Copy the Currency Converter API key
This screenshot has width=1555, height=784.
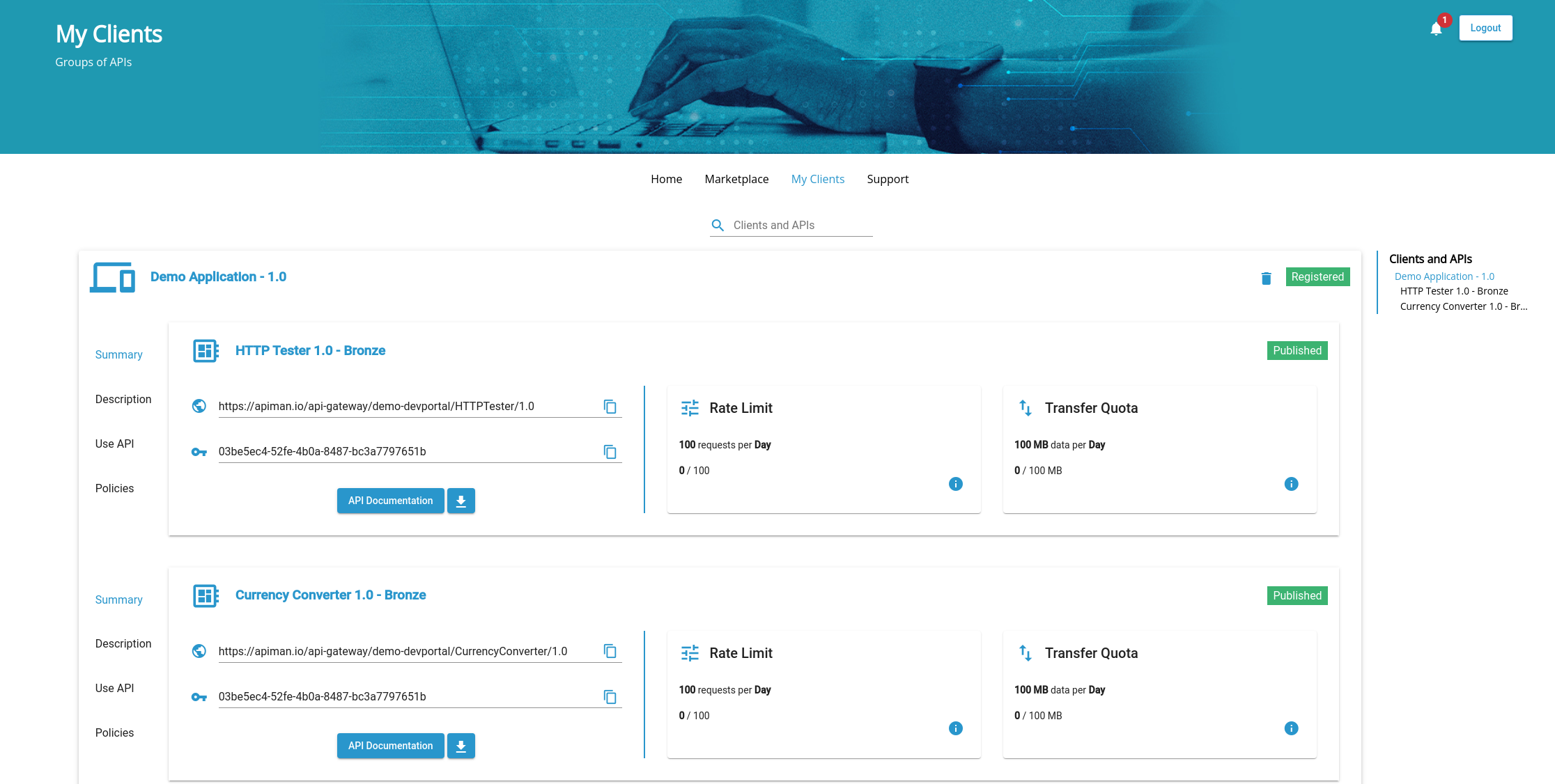pos(610,697)
